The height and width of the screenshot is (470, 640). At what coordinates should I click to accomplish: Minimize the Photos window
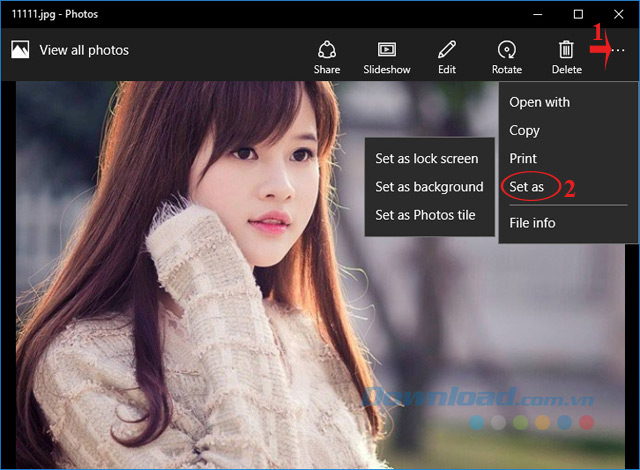click(538, 14)
